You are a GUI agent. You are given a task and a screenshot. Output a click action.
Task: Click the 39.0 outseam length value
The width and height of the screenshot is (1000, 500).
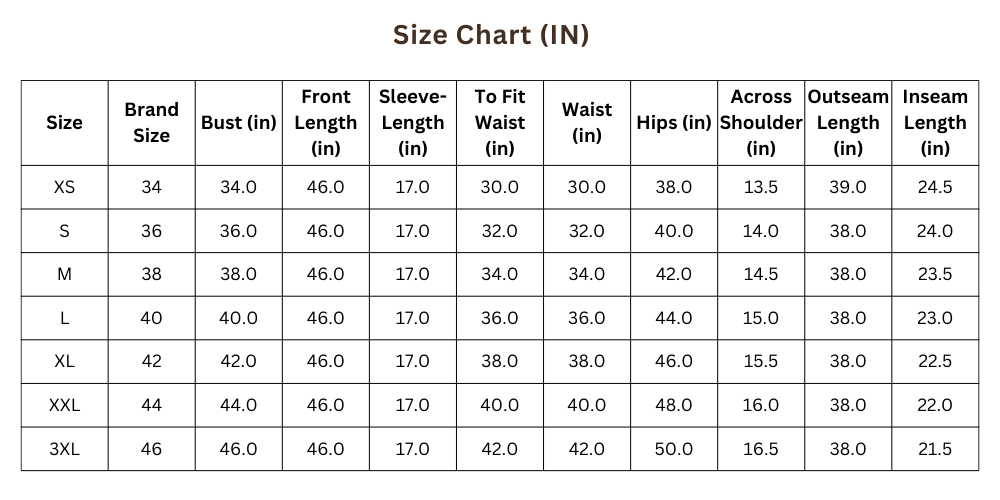pos(847,187)
